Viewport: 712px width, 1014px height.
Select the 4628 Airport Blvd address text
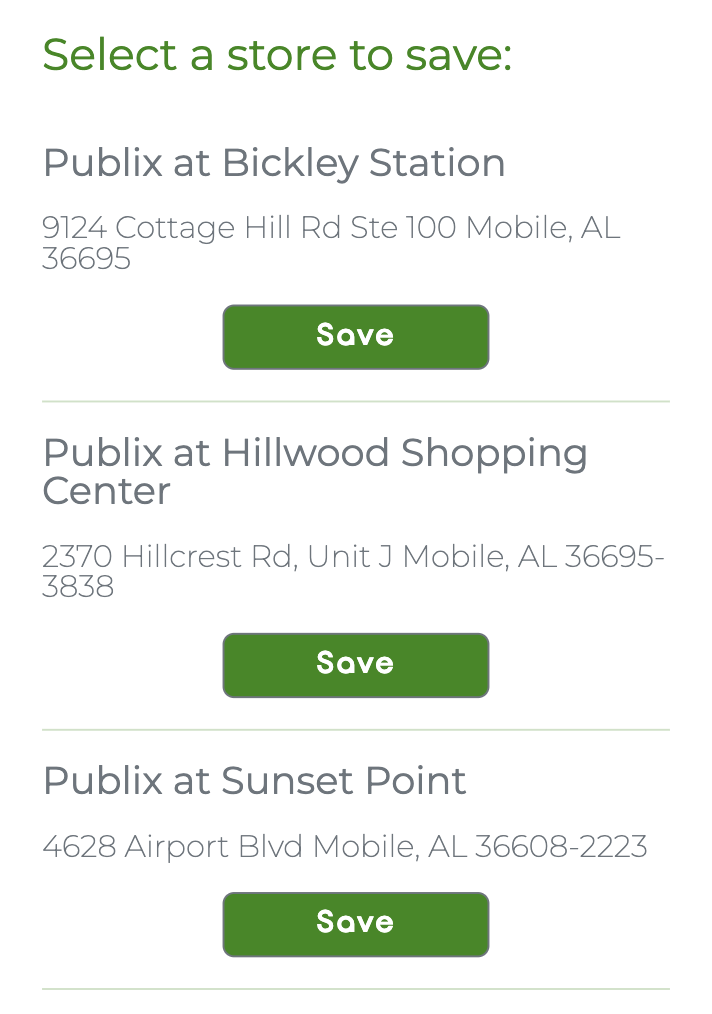tap(344, 847)
